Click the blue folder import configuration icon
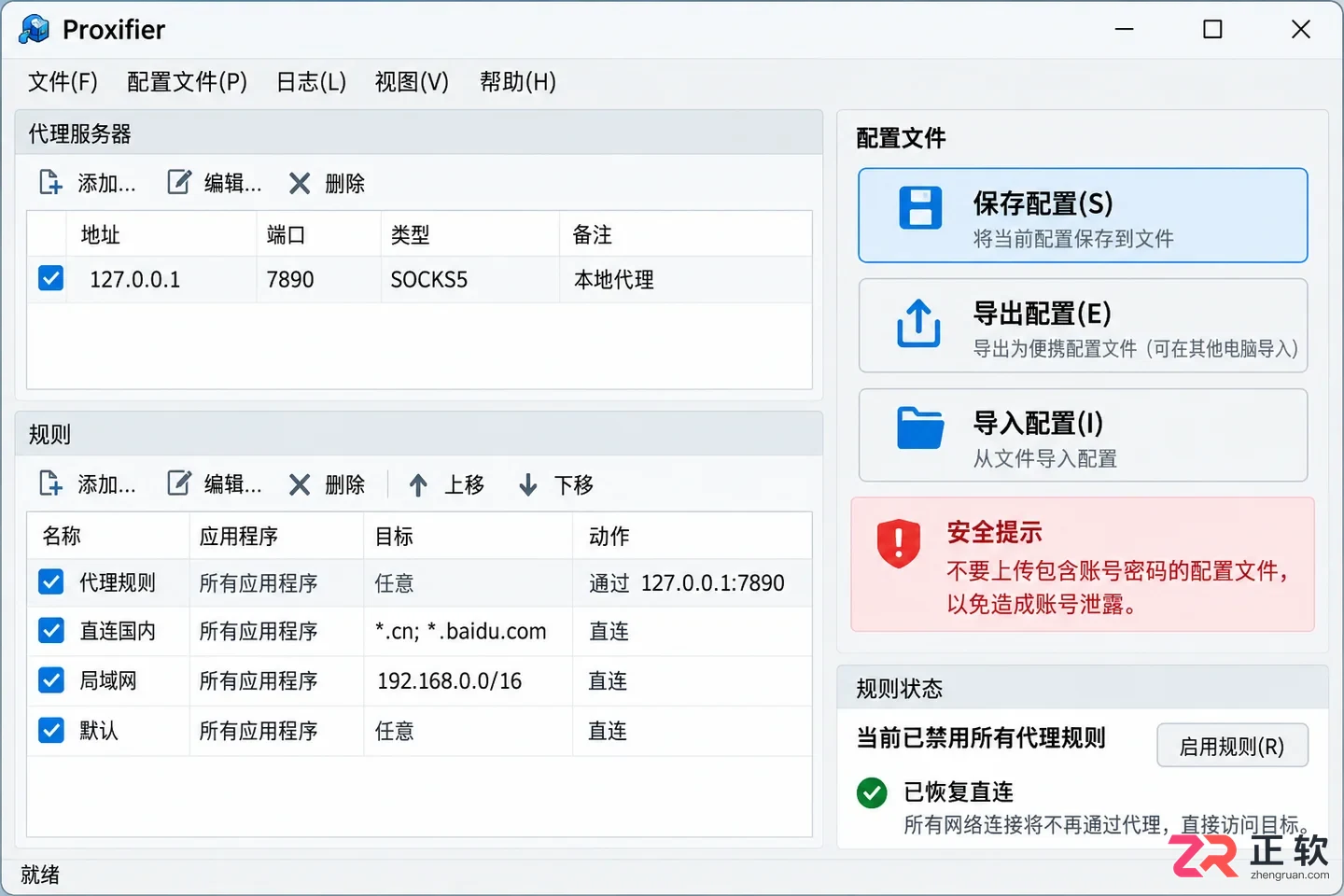 click(x=920, y=428)
